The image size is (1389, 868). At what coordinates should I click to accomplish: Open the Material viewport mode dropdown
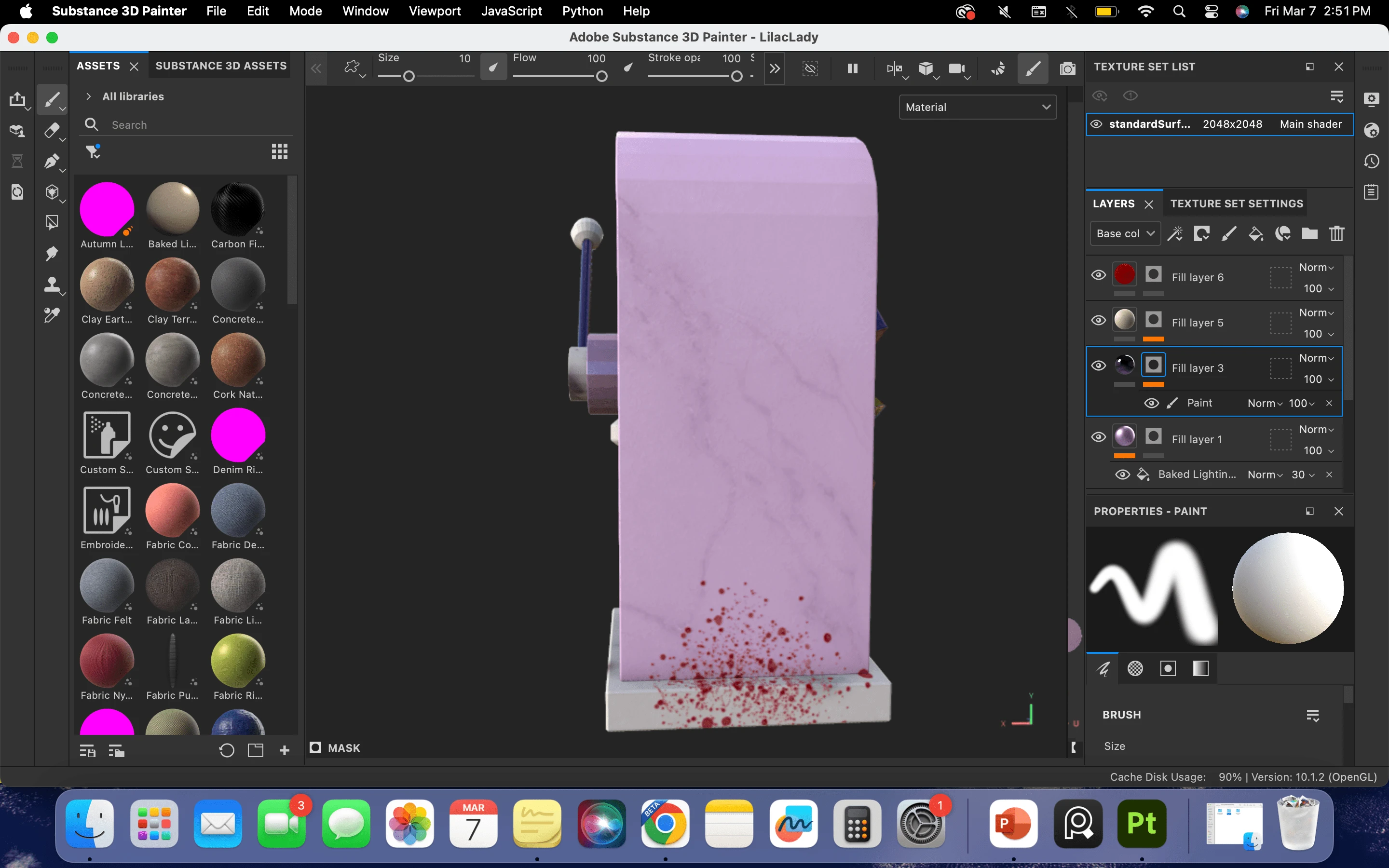pos(977,108)
